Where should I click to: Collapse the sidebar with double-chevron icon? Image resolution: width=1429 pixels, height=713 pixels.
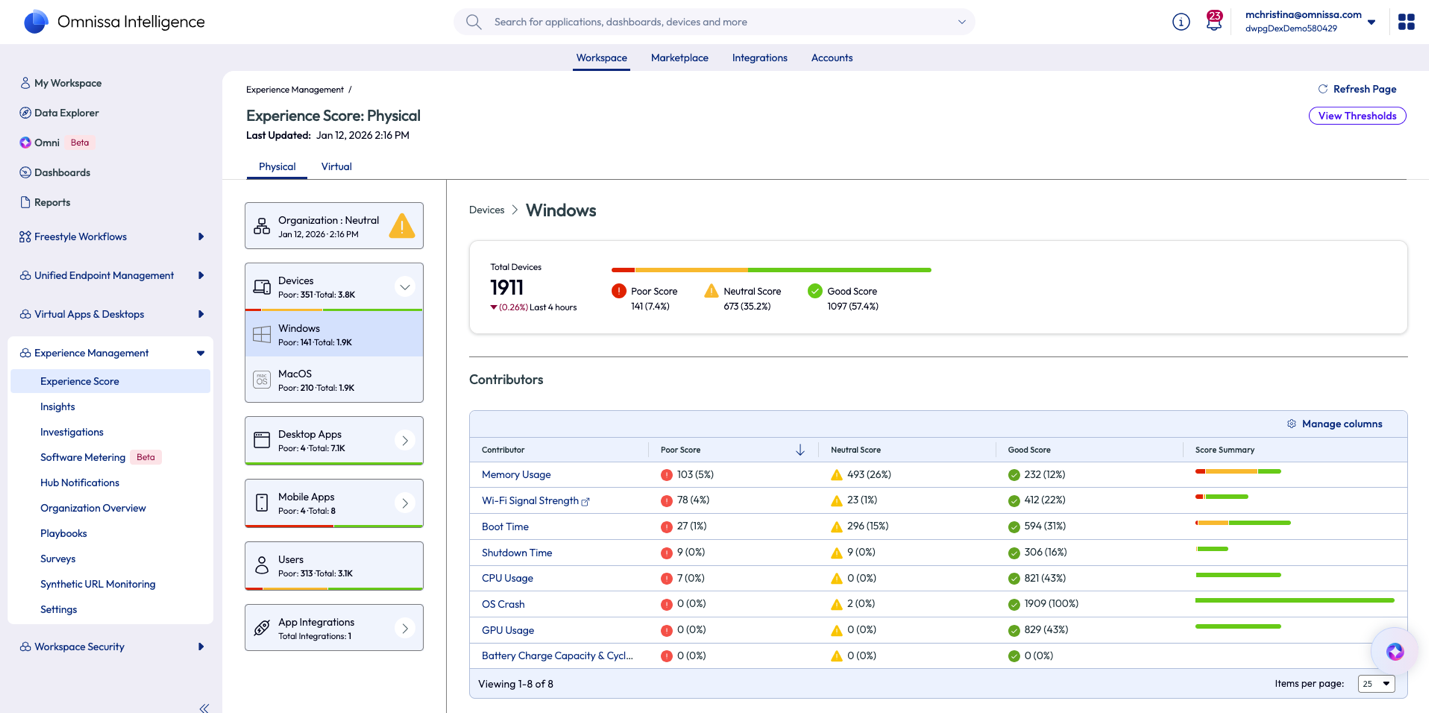click(204, 707)
